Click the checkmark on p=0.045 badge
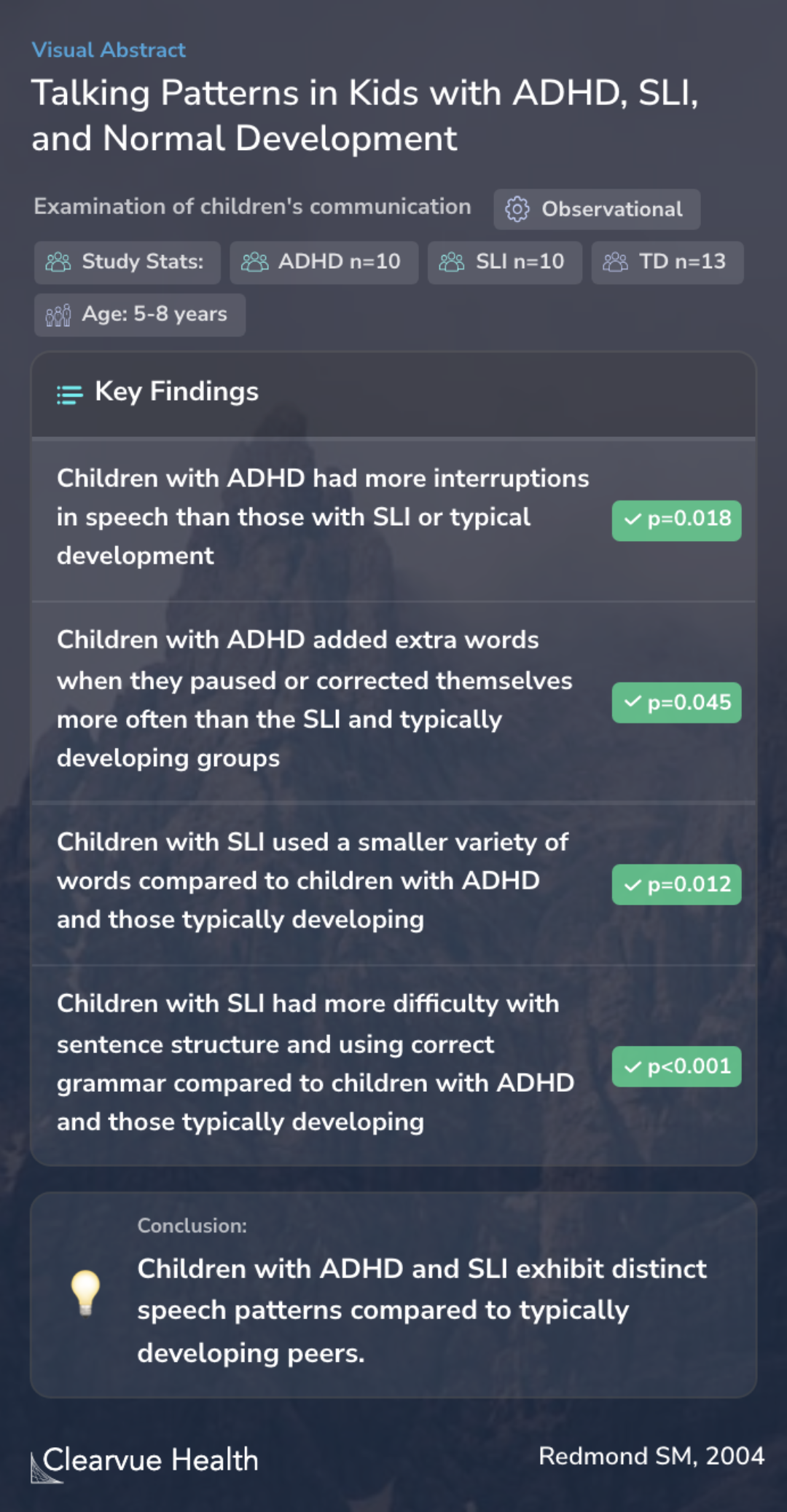This screenshot has height=1512, width=787. pos(633,702)
